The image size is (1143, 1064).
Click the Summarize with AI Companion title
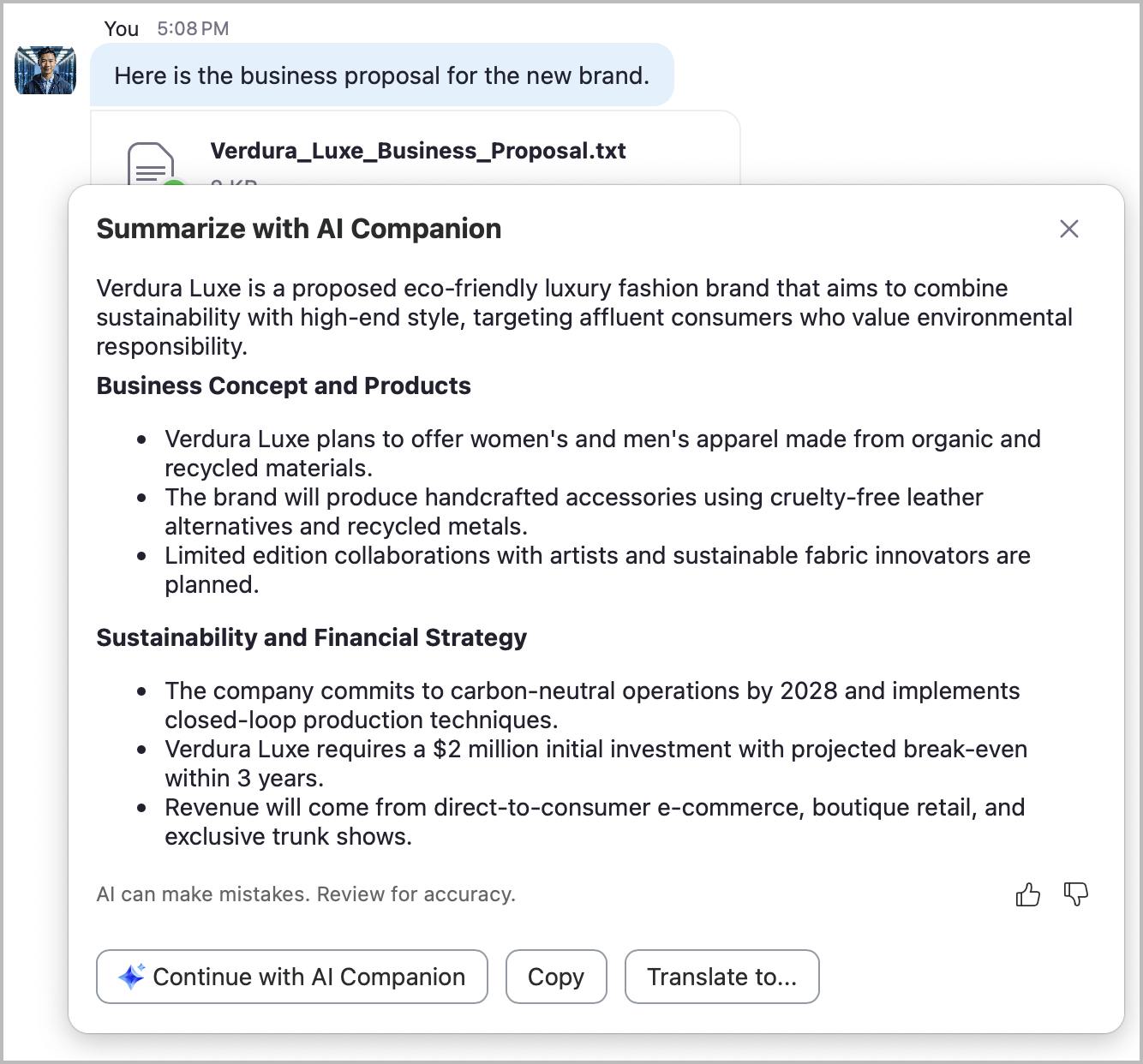tap(299, 229)
